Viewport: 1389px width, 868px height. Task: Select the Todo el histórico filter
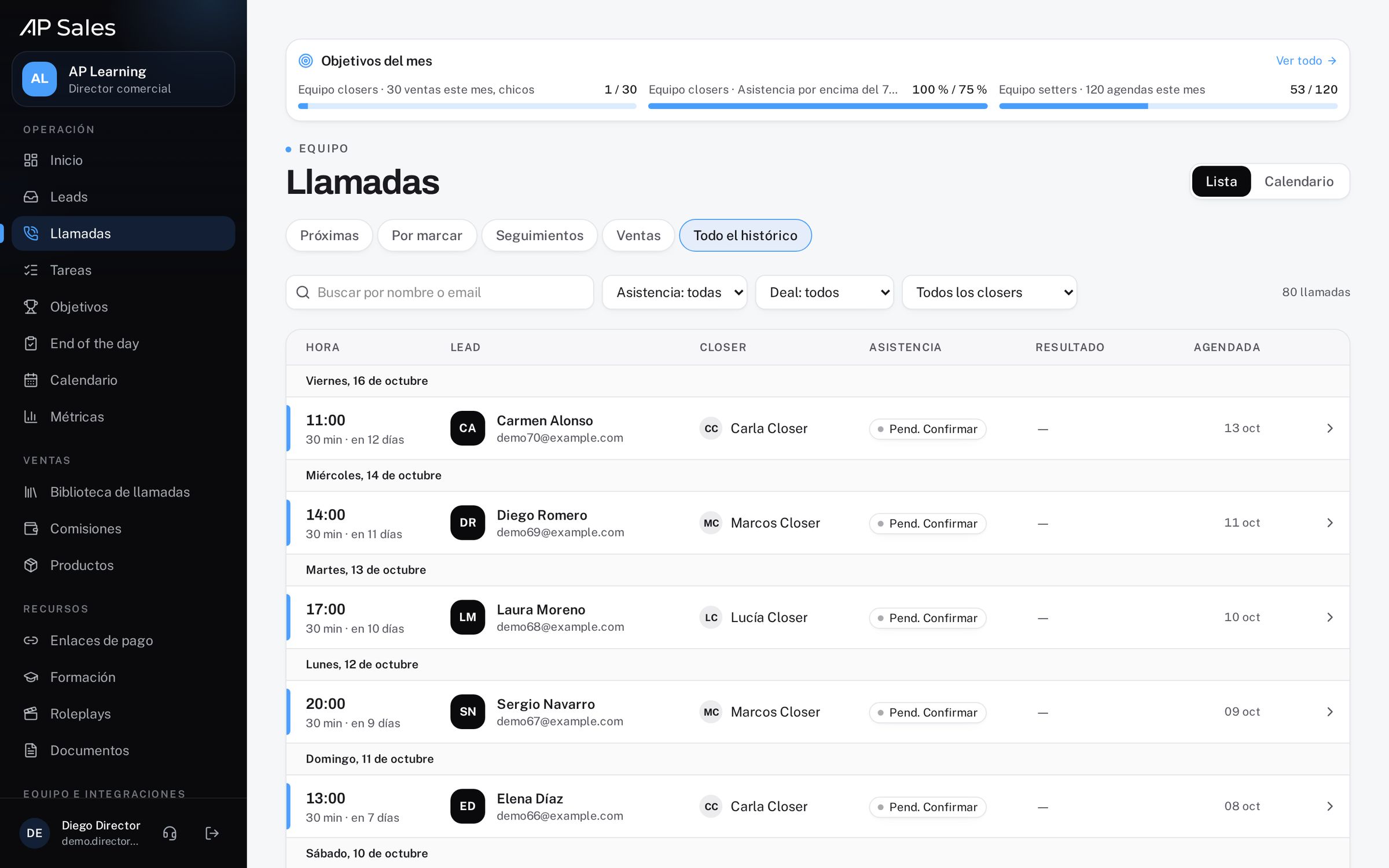coord(745,236)
